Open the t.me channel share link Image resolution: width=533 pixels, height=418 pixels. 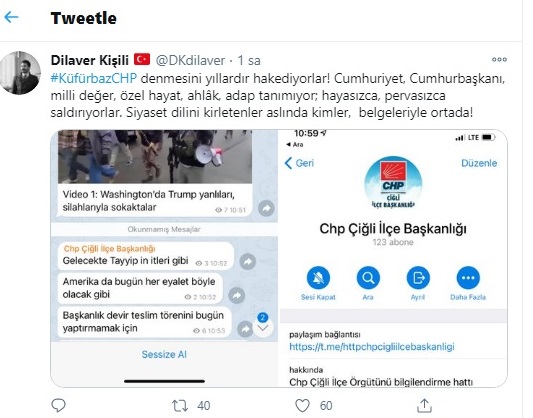click(x=372, y=347)
